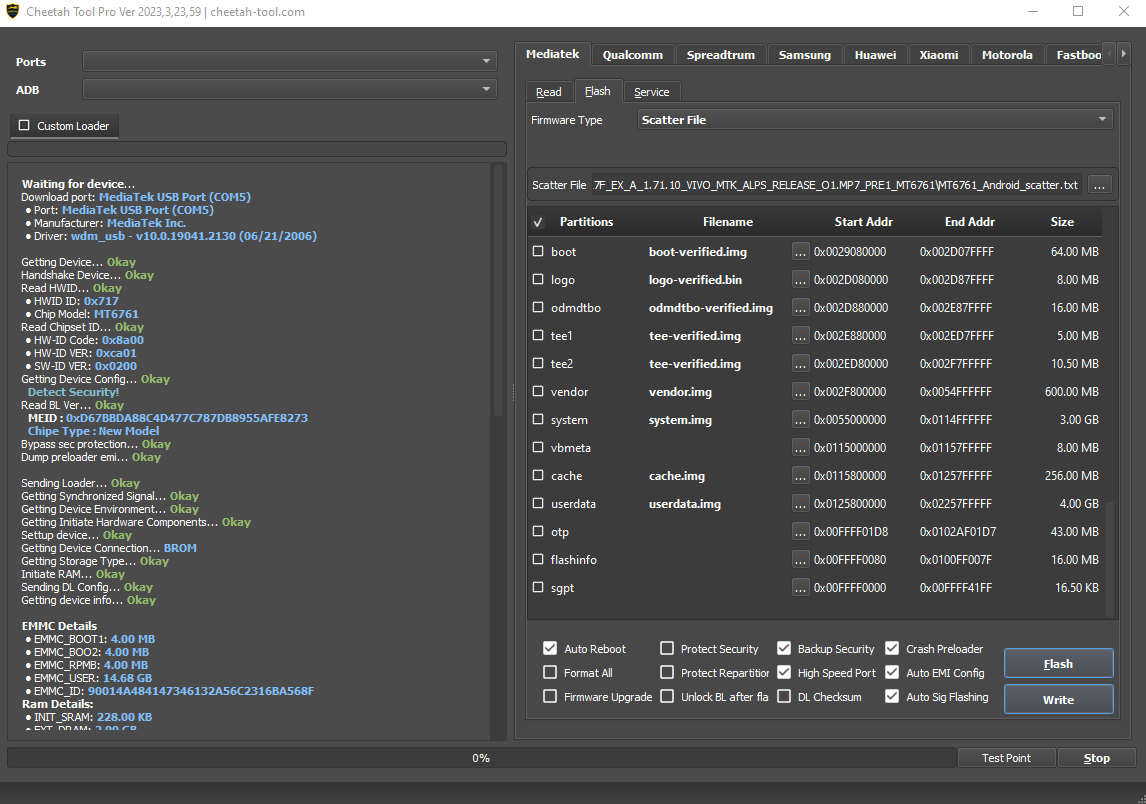The width and height of the screenshot is (1146, 804).
Task: Switch to the Mediatek tab
Action: point(553,54)
